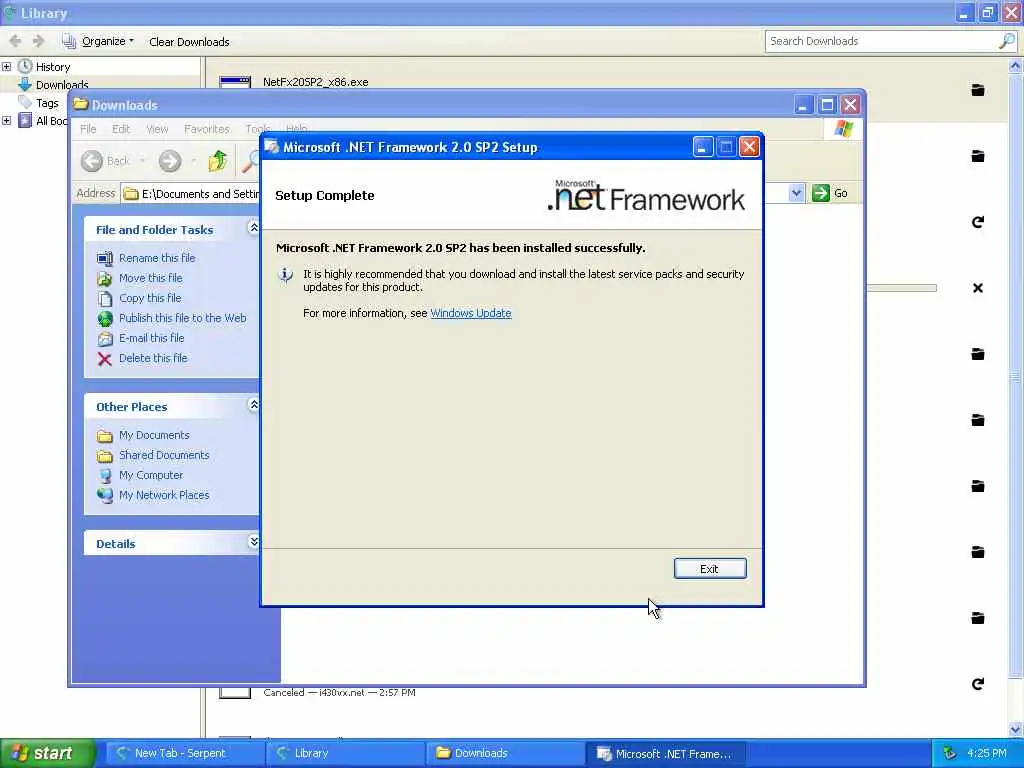Click Clear Downloads in Library toolbar
The height and width of the screenshot is (768, 1024).
tap(189, 42)
